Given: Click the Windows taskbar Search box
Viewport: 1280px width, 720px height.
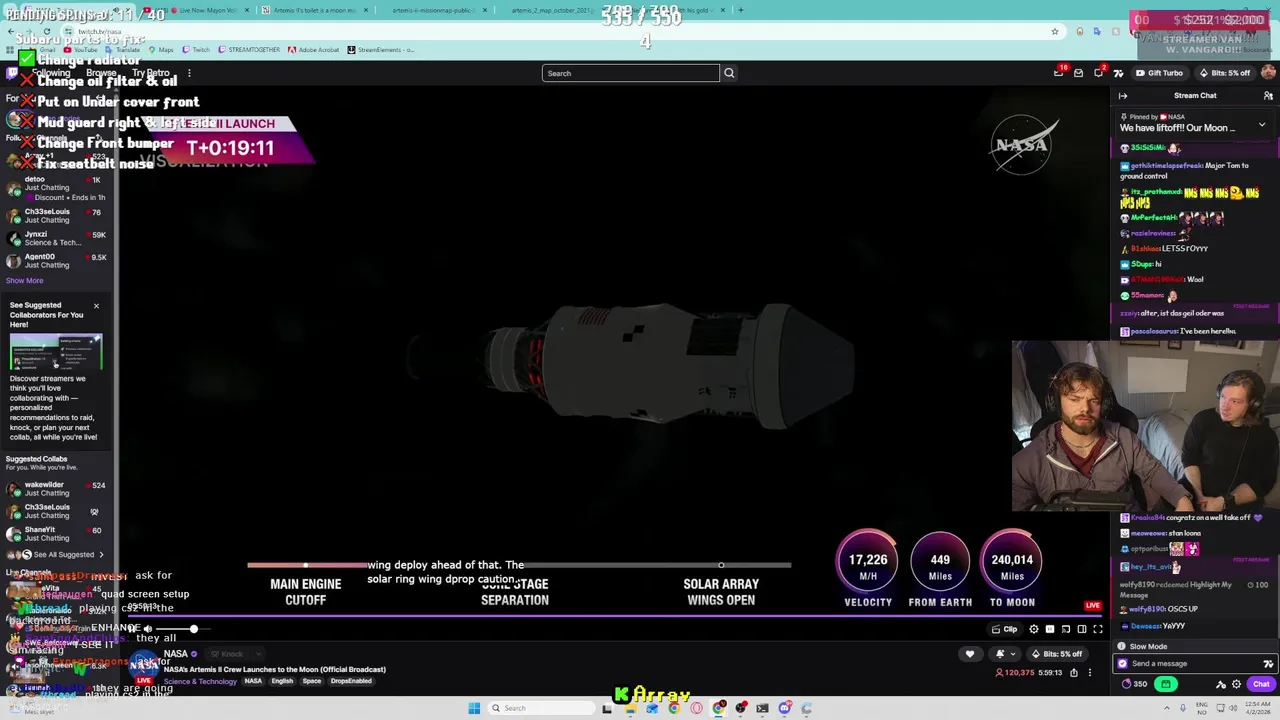Looking at the screenshot, I should tap(541, 708).
